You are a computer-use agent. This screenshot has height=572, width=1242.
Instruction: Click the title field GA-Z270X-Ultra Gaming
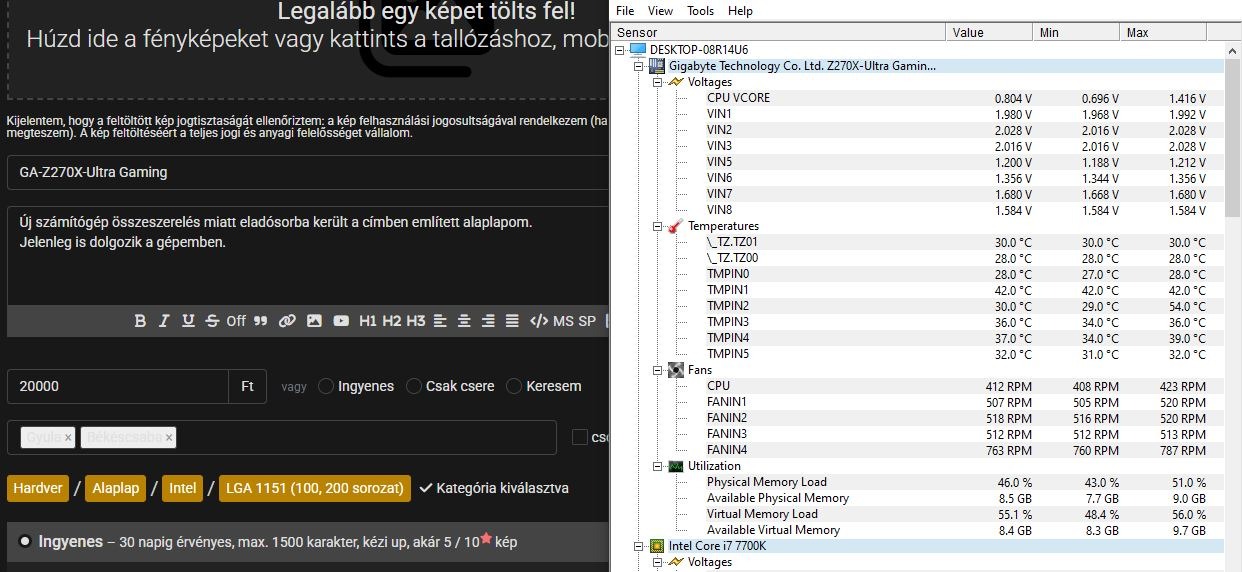(308, 172)
